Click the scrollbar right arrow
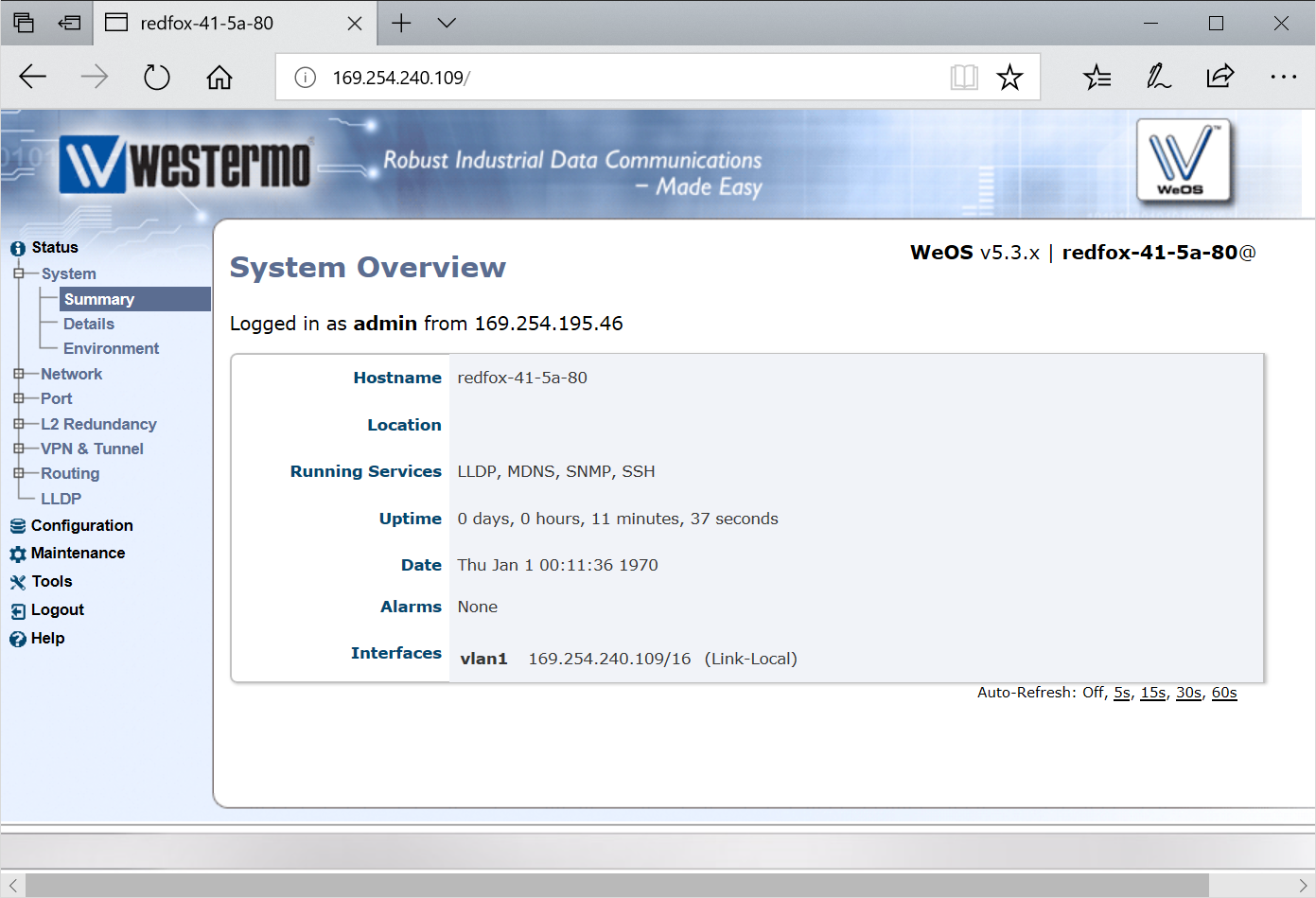The image size is (1316, 898). tap(1303, 886)
